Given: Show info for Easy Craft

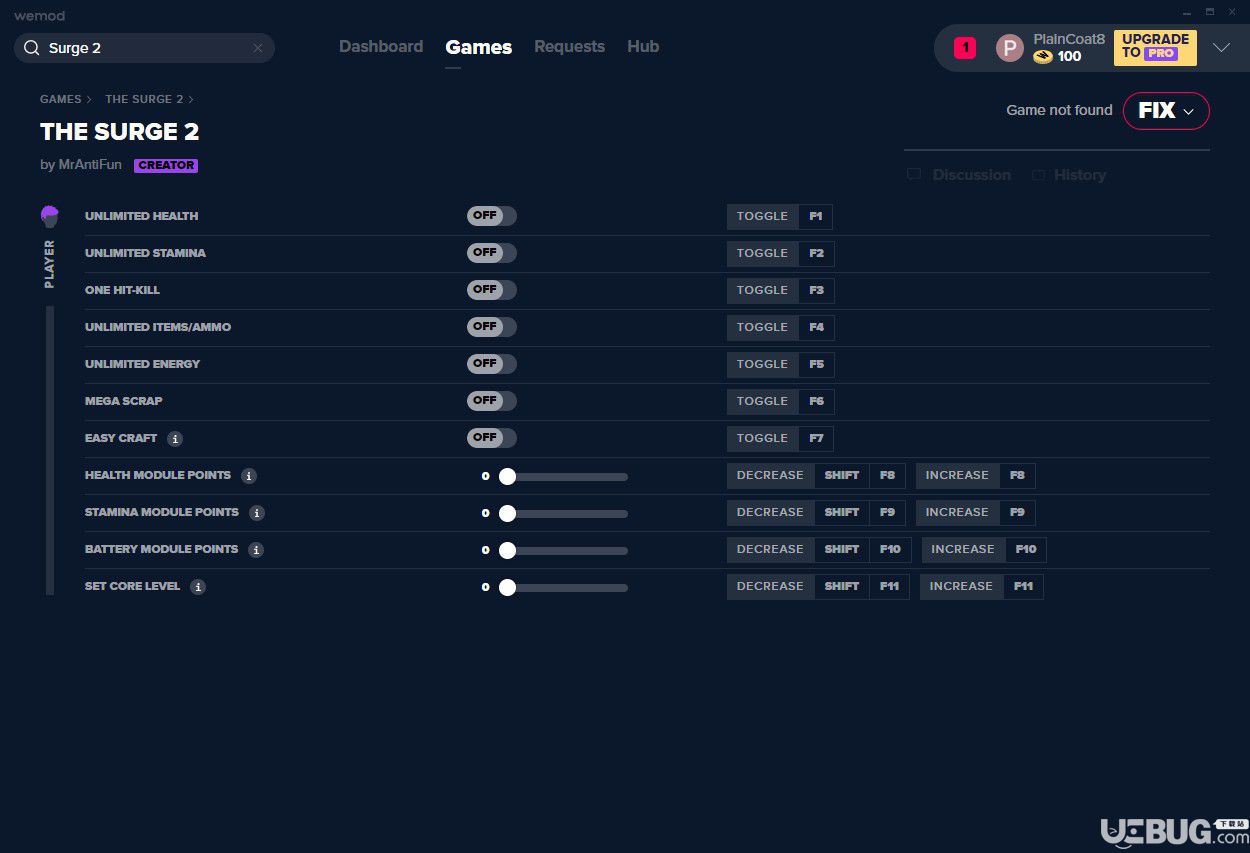Looking at the screenshot, I should coord(175,439).
